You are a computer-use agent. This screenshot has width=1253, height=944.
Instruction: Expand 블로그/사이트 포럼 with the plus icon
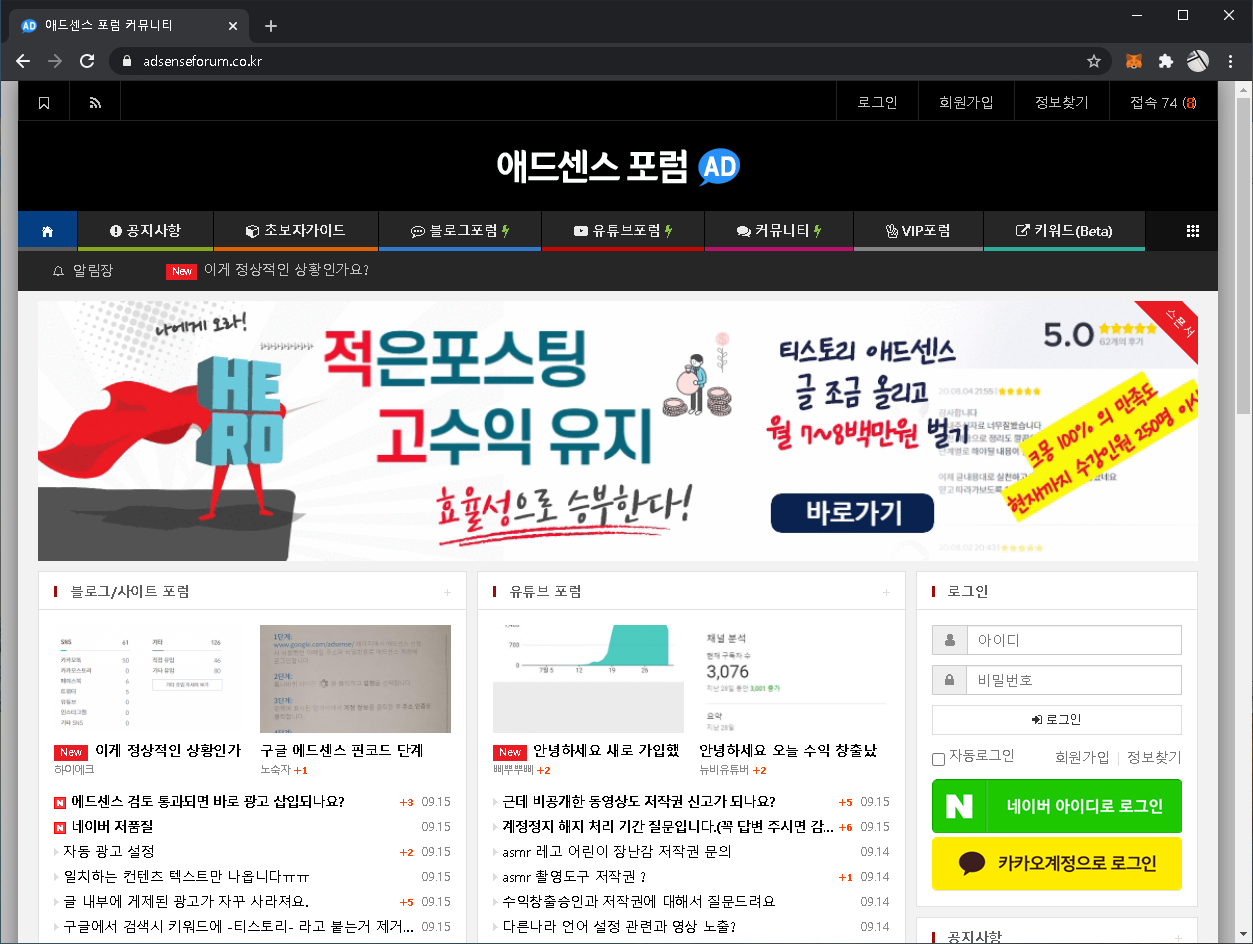447,592
